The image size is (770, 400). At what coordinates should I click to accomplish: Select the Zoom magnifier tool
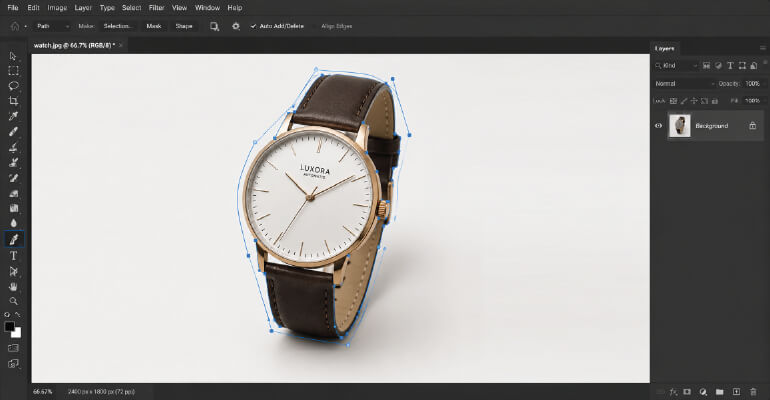13,301
